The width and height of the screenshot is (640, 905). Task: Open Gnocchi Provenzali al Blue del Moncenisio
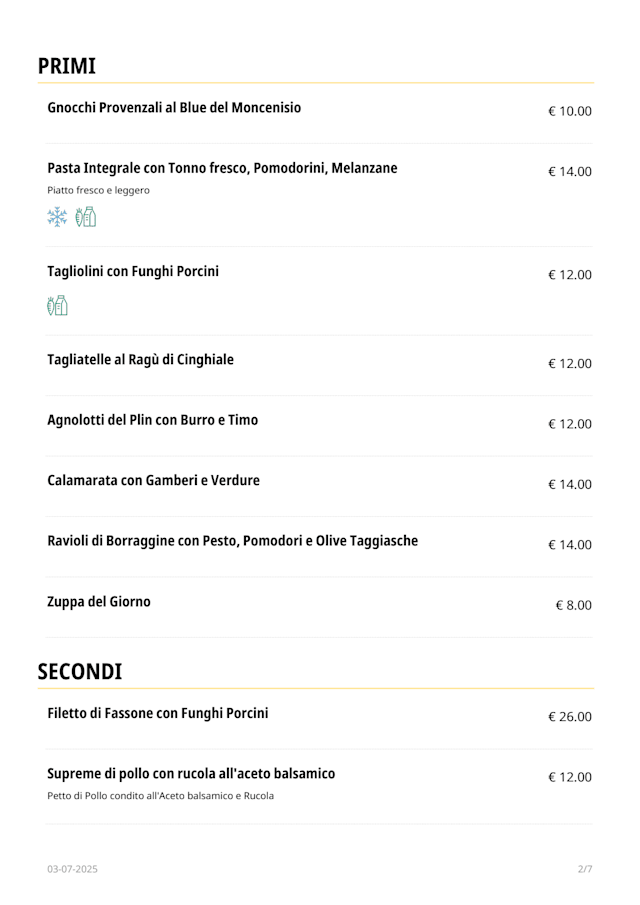(x=174, y=108)
